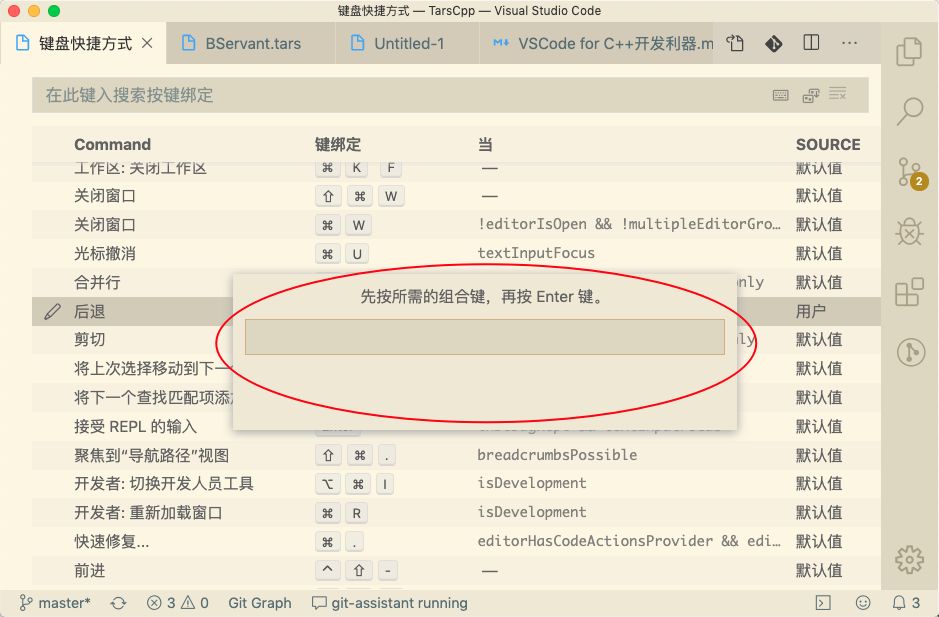The height and width of the screenshot is (617, 939).
Task: Toggle Sort by Precedence in the search bar
Action: pos(810,95)
